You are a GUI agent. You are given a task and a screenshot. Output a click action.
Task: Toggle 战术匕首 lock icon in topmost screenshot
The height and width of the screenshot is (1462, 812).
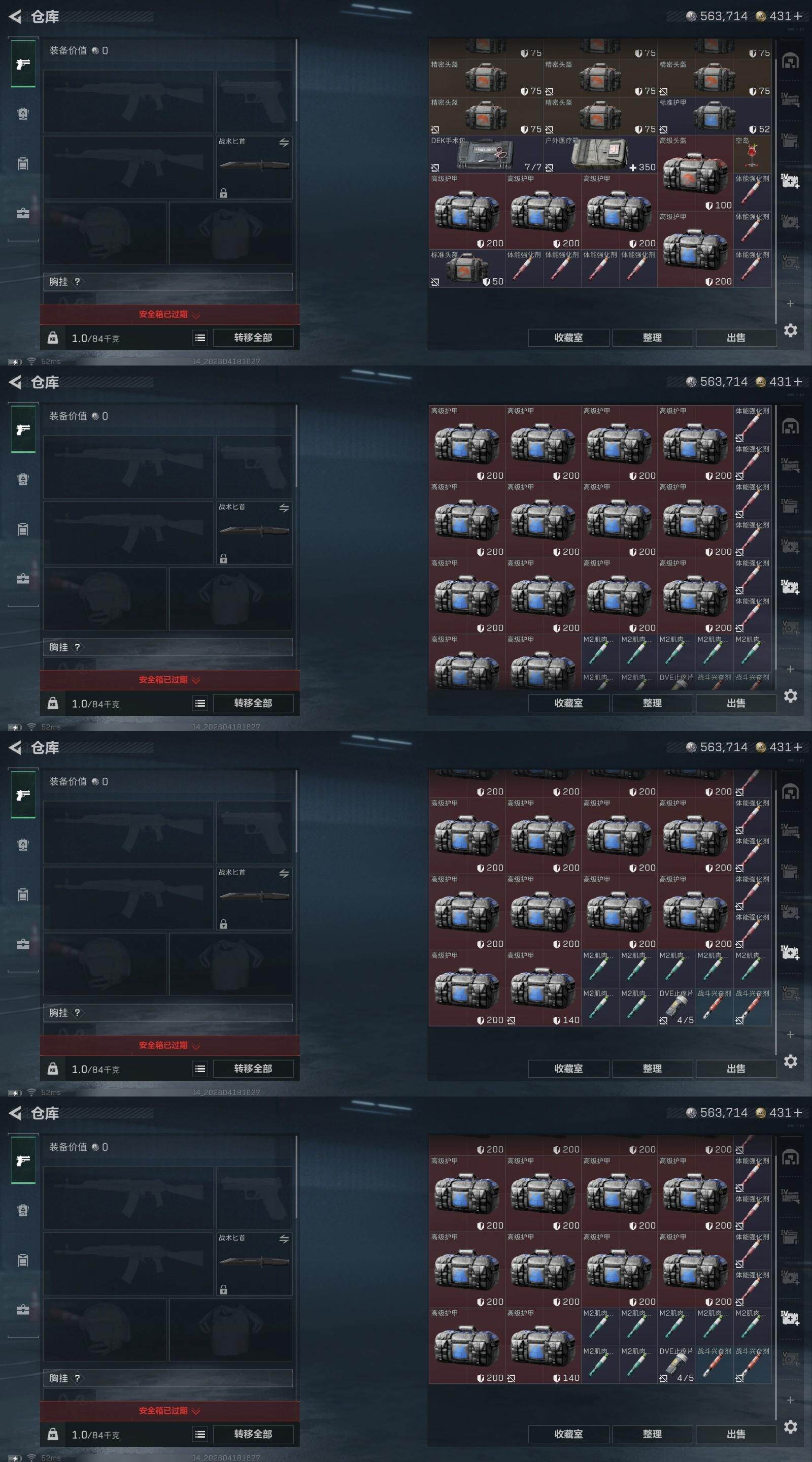pos(224,193)
